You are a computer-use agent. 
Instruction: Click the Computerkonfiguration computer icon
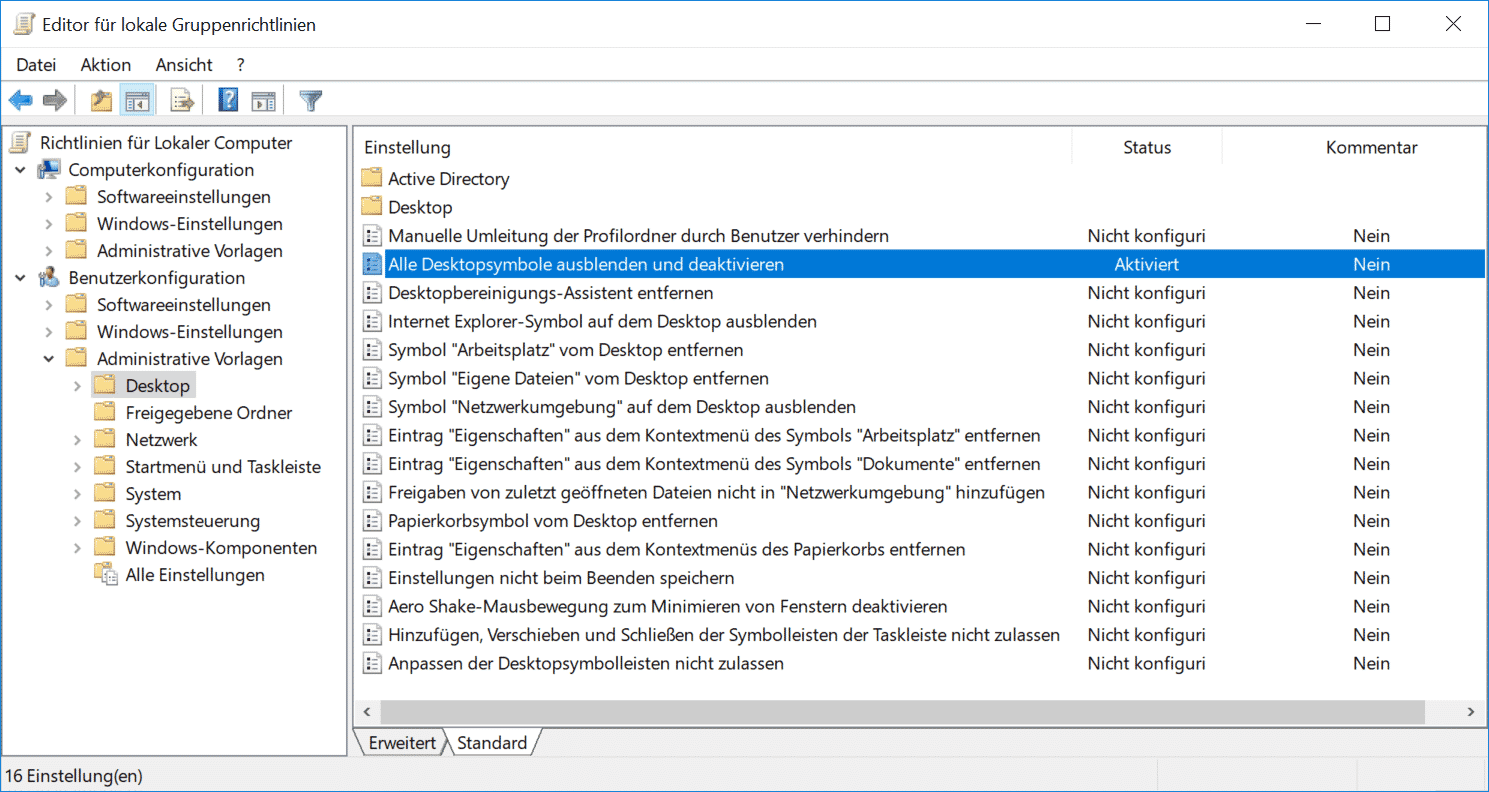[x=49, y=170]
